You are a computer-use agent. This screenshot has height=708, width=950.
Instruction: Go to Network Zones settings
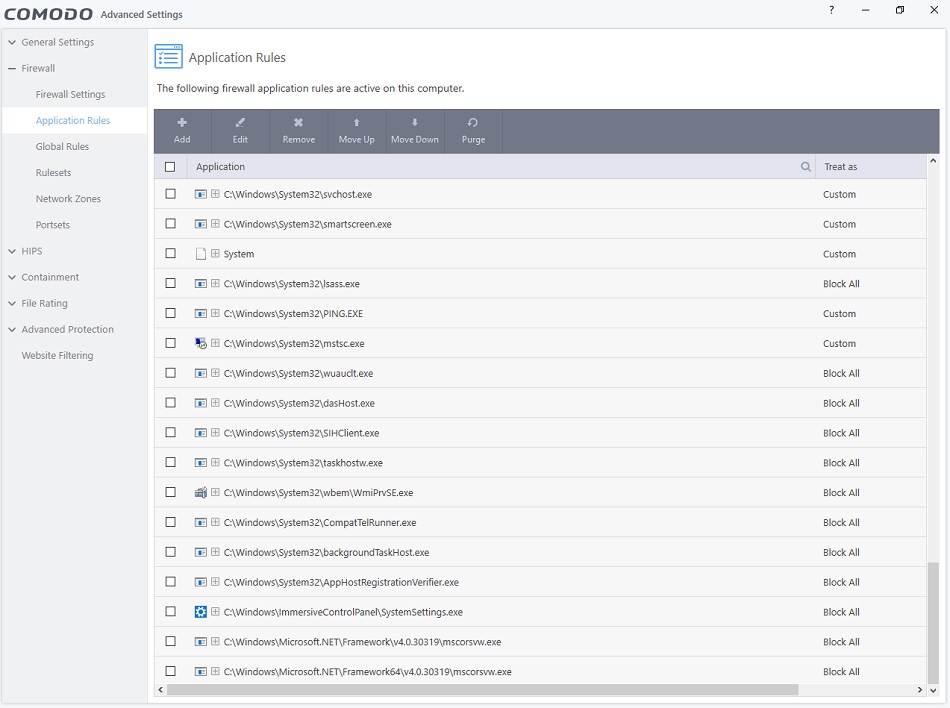click(68, 199)
